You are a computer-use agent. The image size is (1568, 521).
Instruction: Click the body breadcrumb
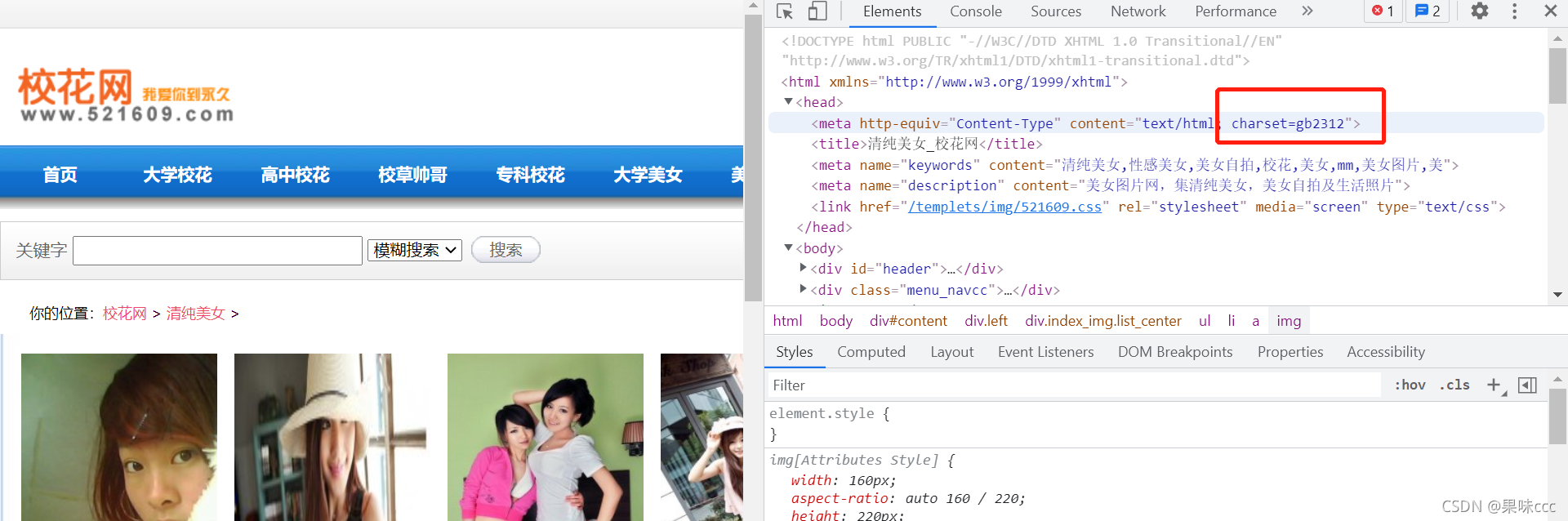tap(836, 321)
